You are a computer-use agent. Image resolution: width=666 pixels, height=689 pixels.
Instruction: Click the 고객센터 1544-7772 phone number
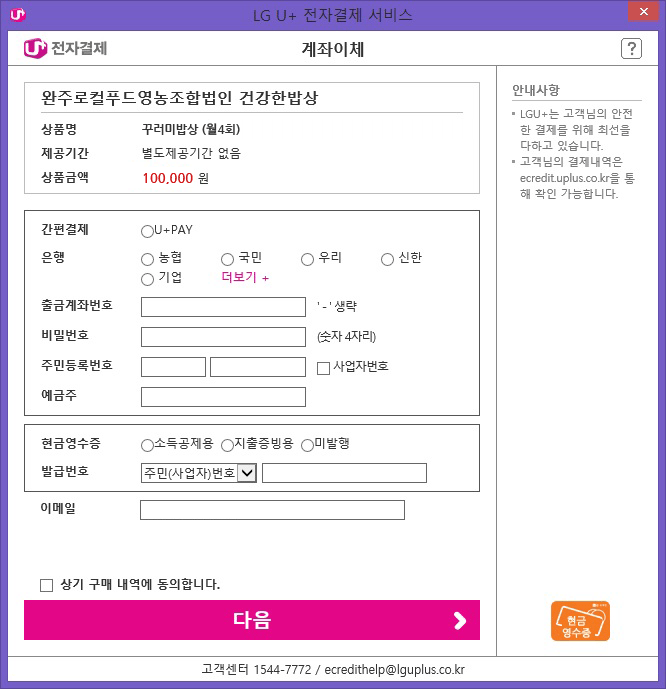(257, 670)
